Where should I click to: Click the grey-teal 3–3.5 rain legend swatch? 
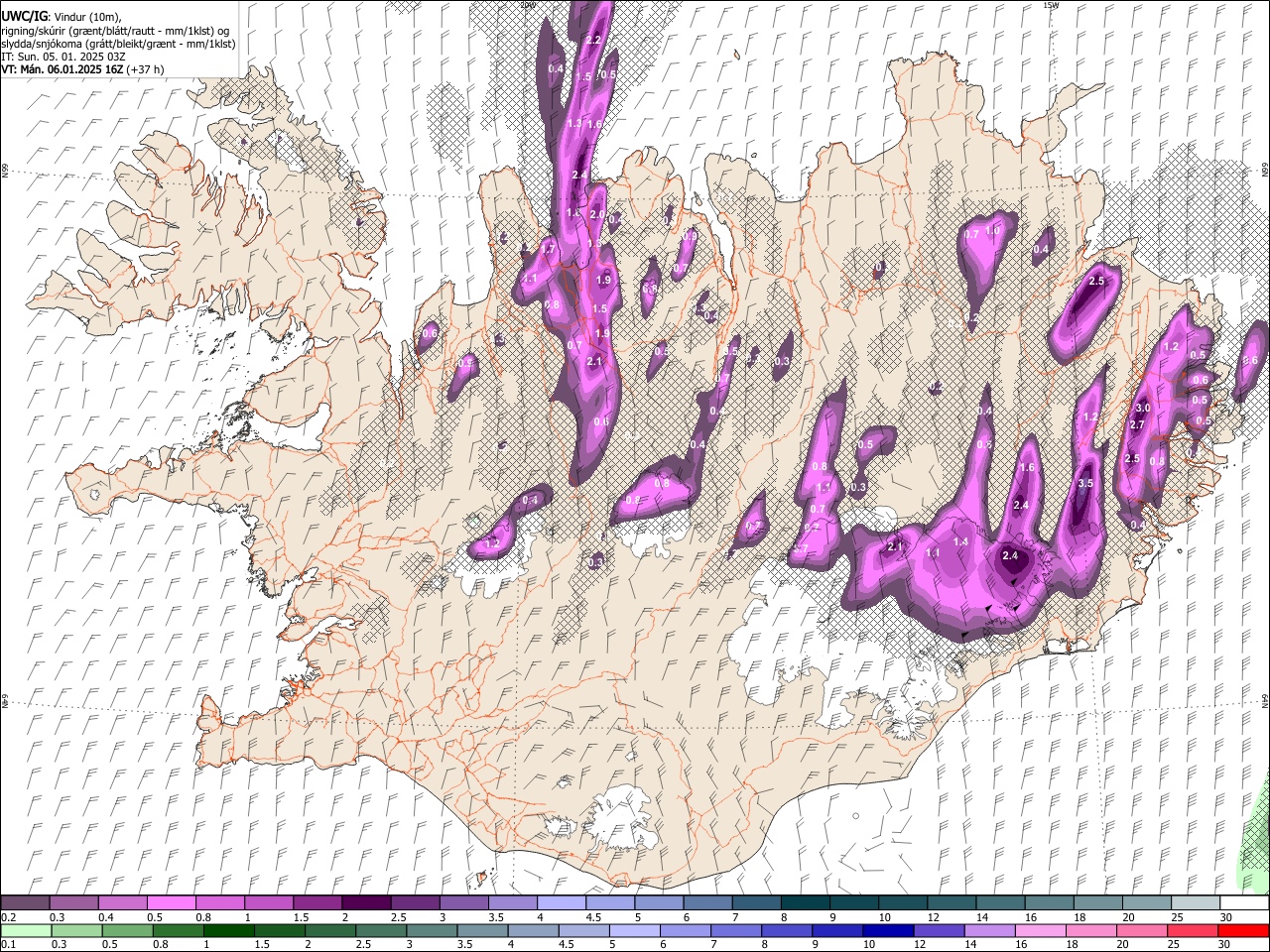(431, 930)
